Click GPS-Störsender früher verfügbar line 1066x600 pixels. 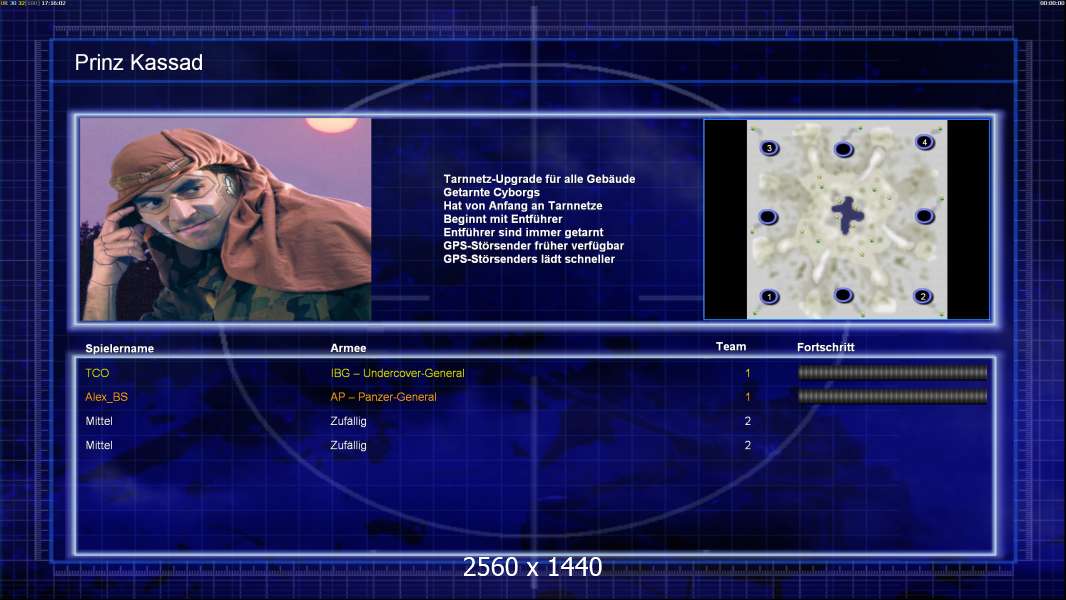[534, 245]
